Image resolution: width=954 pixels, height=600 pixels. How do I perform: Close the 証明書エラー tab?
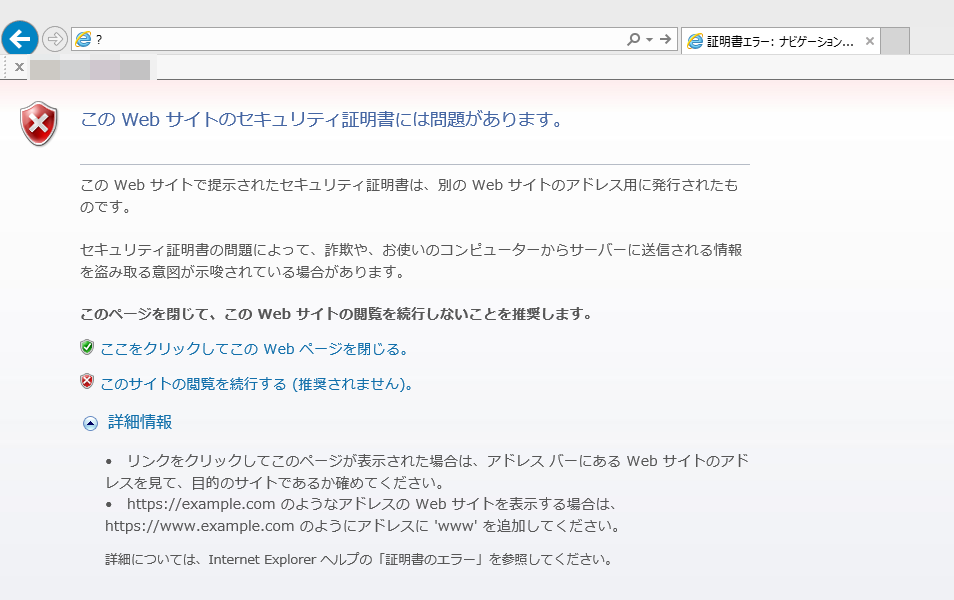869,41
